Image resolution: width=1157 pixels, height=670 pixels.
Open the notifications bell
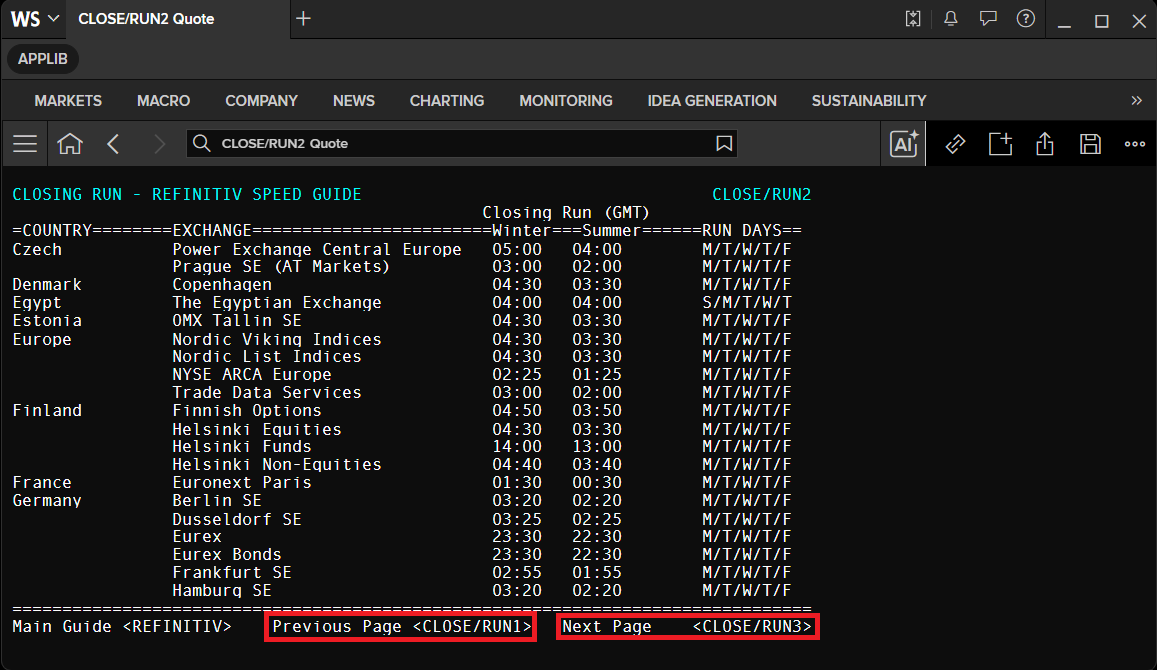point(951,19)
